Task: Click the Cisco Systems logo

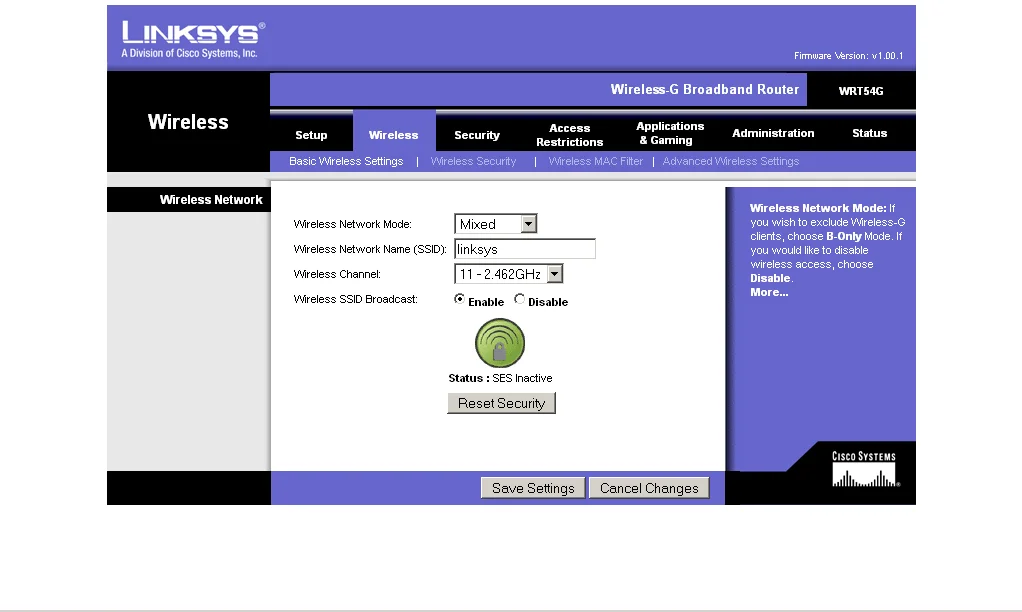Action: [x=864, y=469]
